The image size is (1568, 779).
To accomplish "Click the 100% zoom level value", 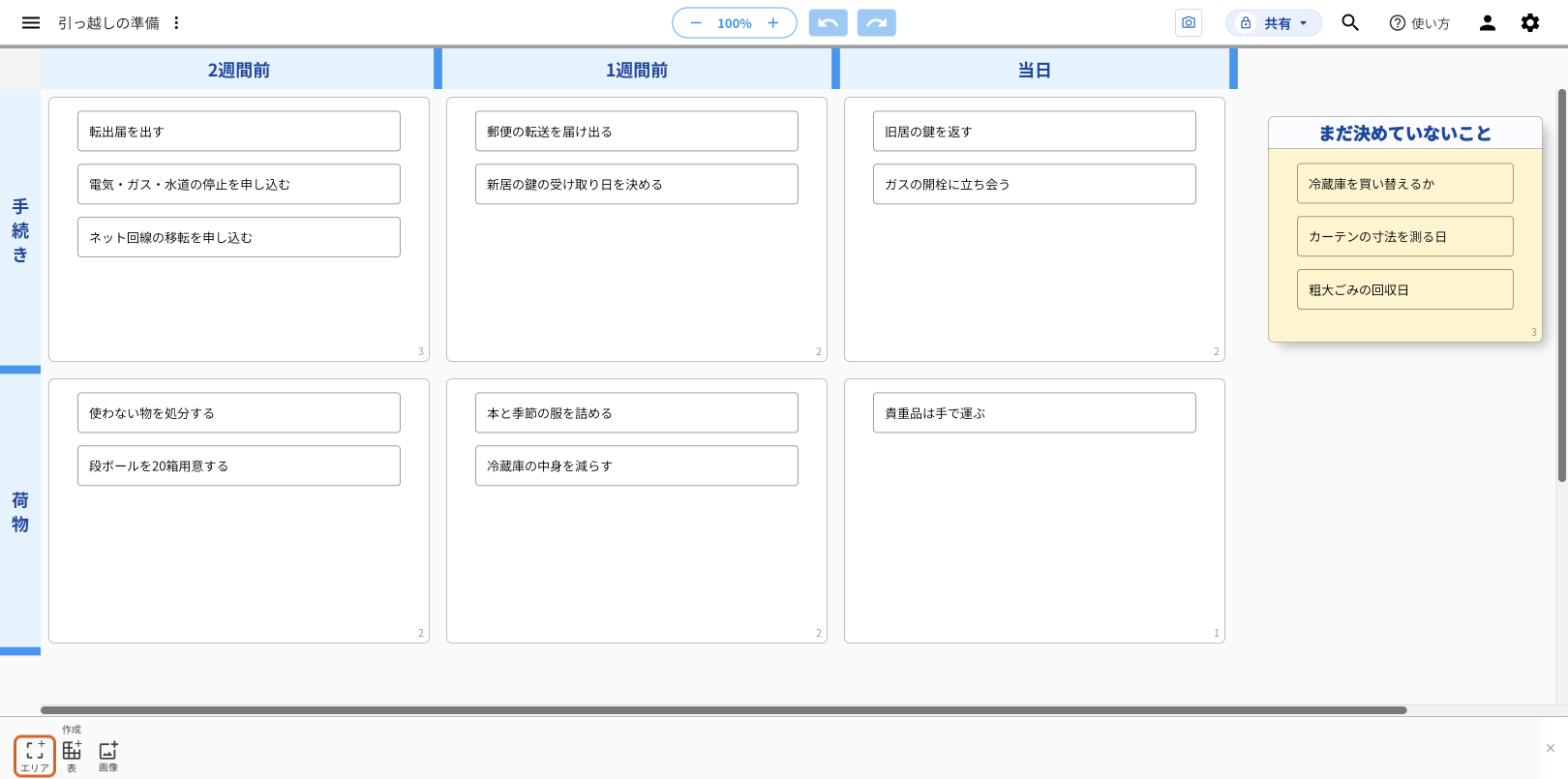I will pos(735,23).
